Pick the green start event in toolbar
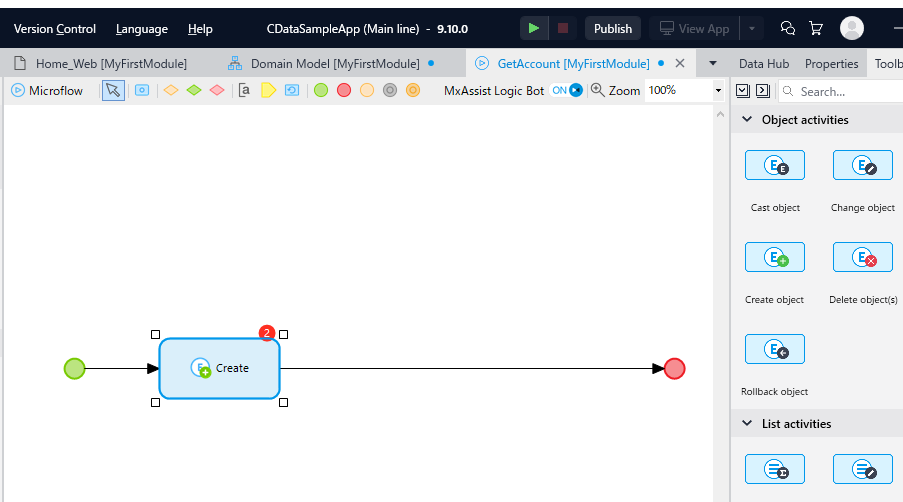Viewport: 903px width, 502px height. [321, 90]
